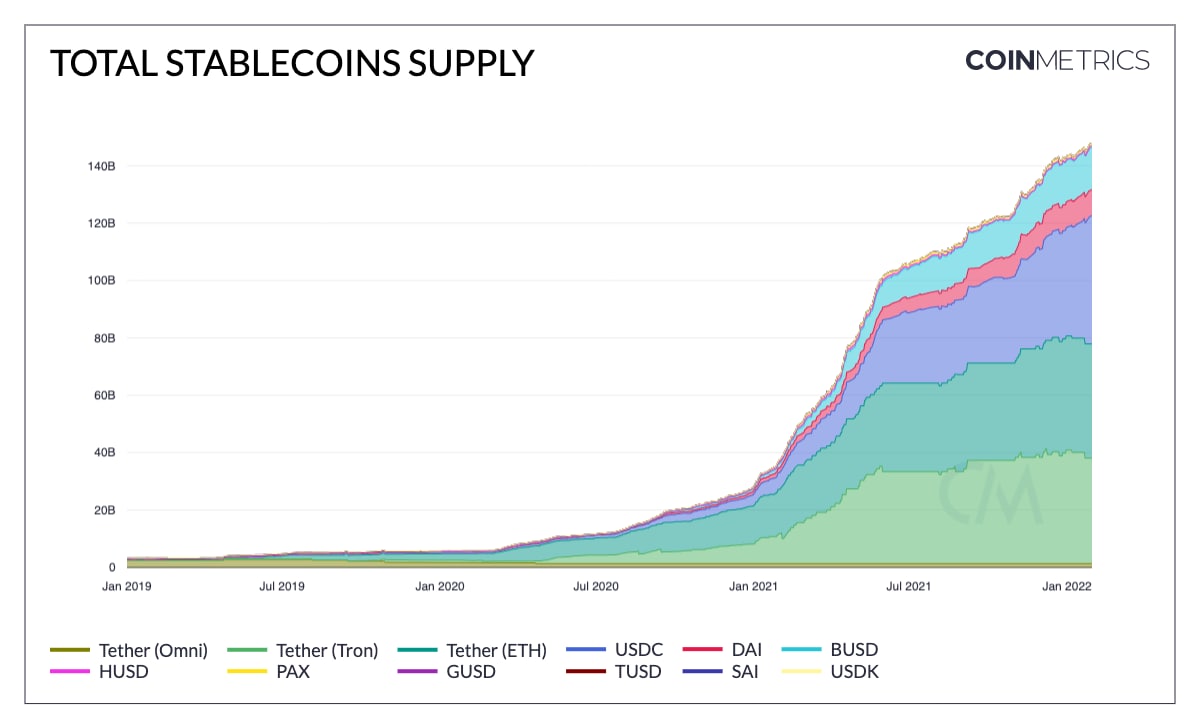Viewport: 1200px width, 728px height.
Task: Click the 80B y-axis label
Action: click(x=105, y=338)
